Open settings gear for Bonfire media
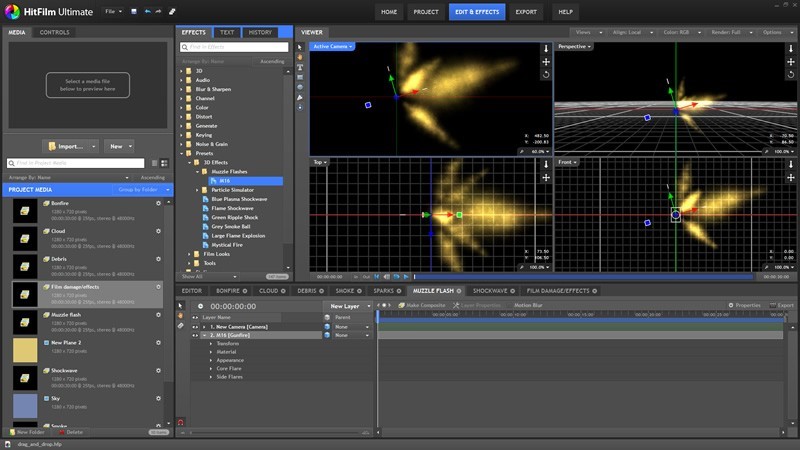 tap(158, 203)
